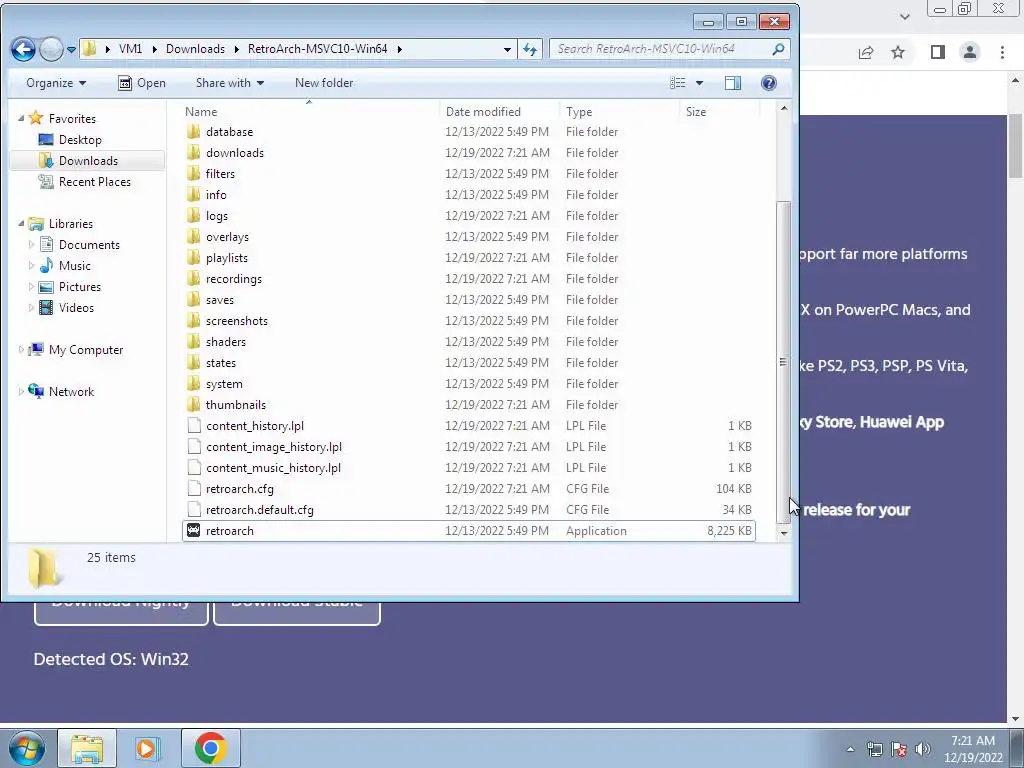
Task: Click the search magnifier icon
Action: point(778,49)
